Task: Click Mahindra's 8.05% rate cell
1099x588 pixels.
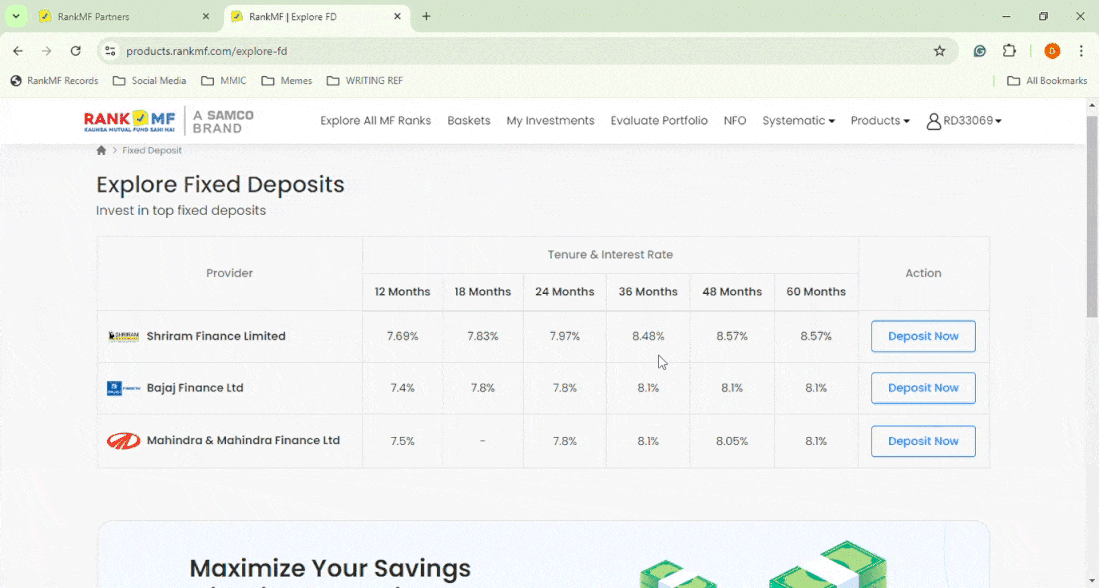Action: tap(732, 442)
